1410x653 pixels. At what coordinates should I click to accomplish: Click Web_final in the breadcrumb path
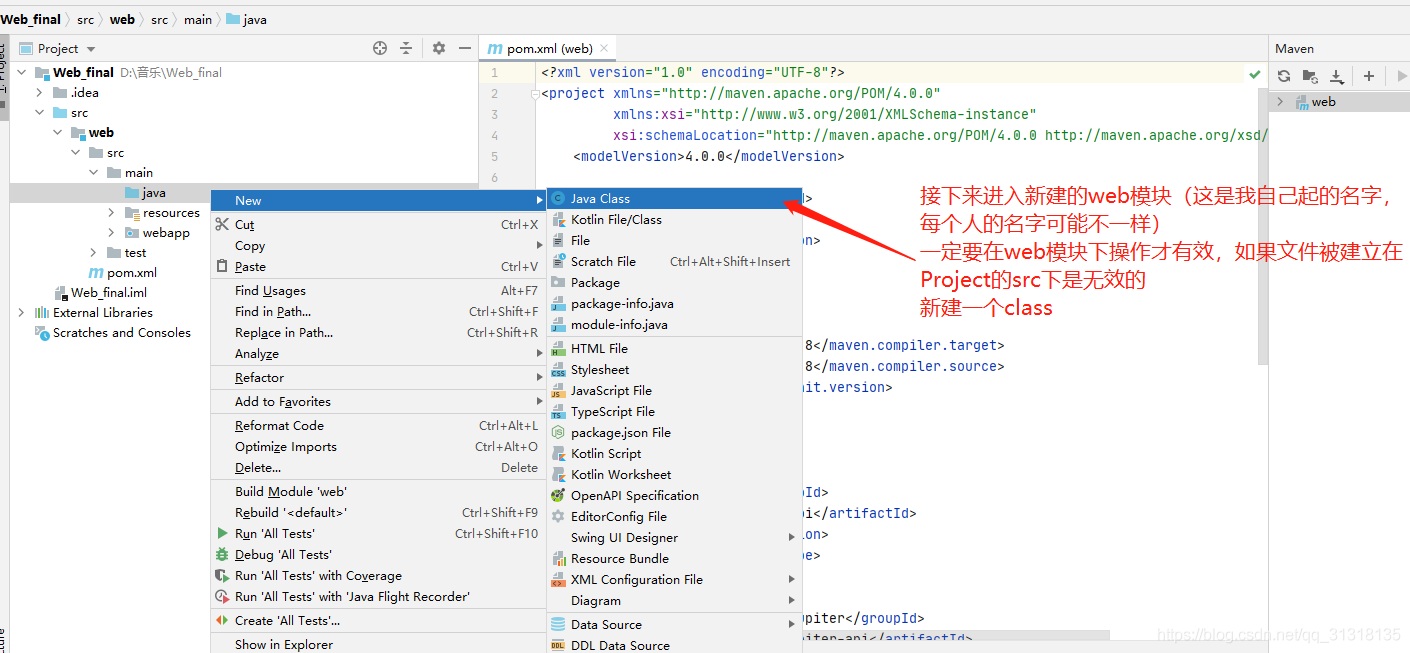pyautogui.click(x=31, y=19)
